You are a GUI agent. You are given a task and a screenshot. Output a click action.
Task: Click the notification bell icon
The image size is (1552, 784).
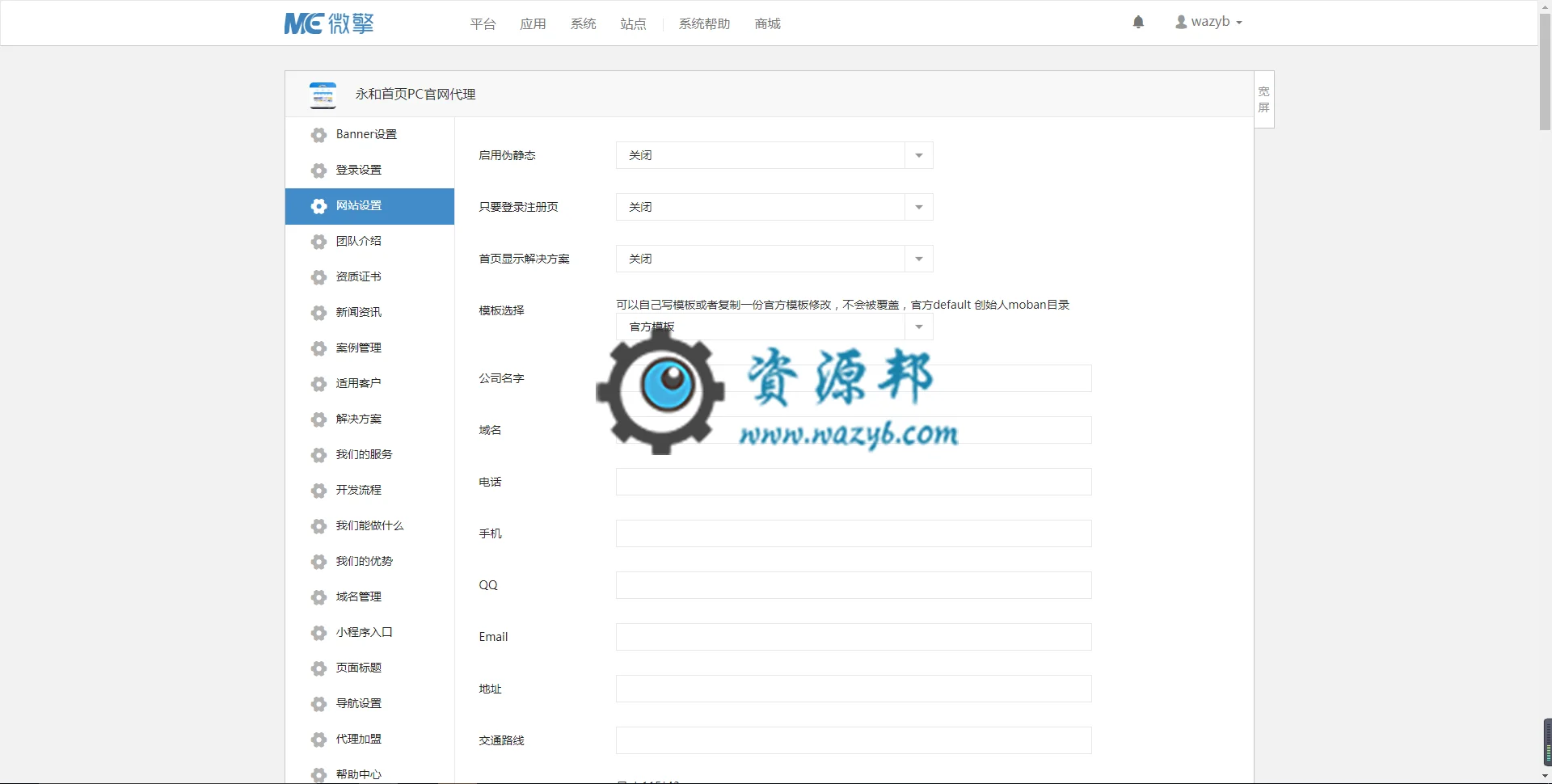tap(1138, 22)
